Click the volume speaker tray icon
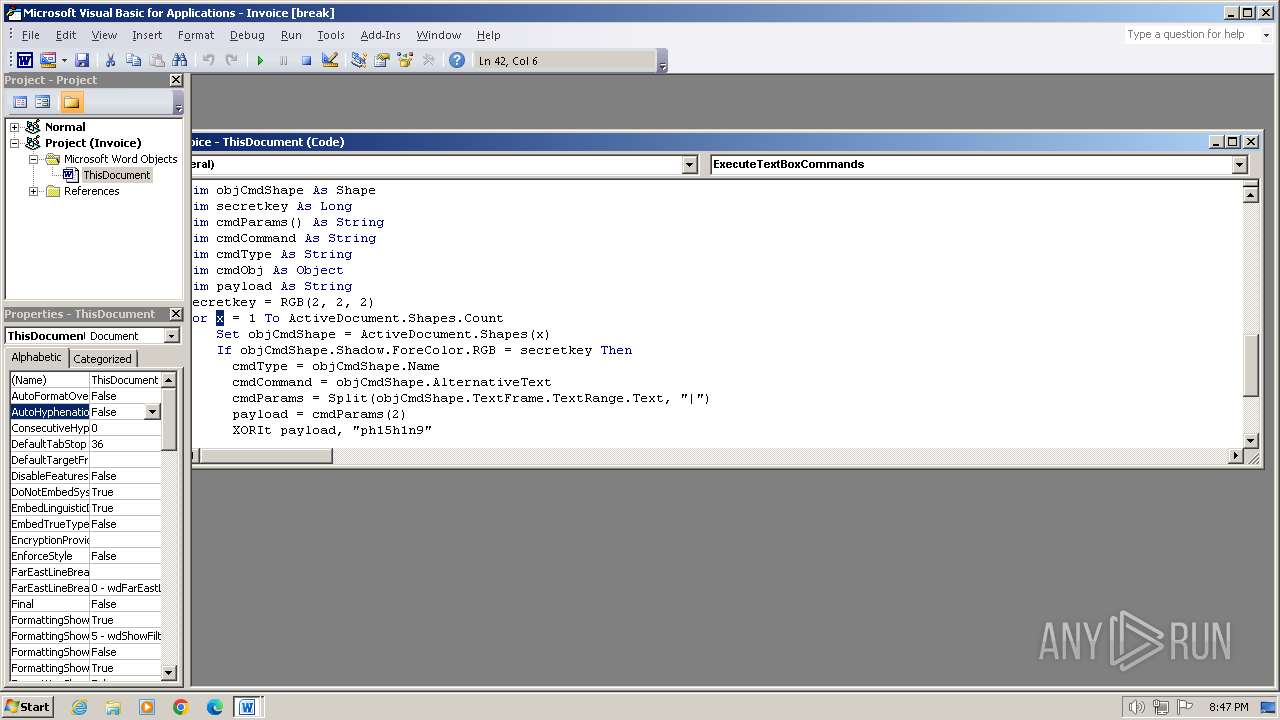Image resolution: width=1280 pixels, height=720 pixels. (1136, 707)
